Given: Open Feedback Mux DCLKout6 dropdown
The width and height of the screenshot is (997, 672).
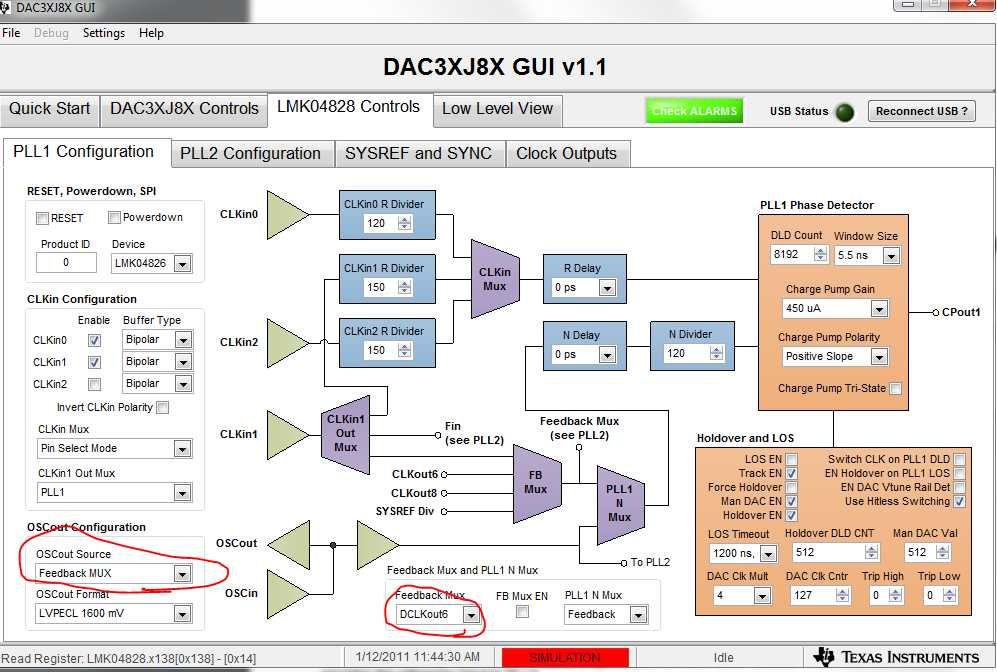Looking at the screenshot, I should pos(471,615).
